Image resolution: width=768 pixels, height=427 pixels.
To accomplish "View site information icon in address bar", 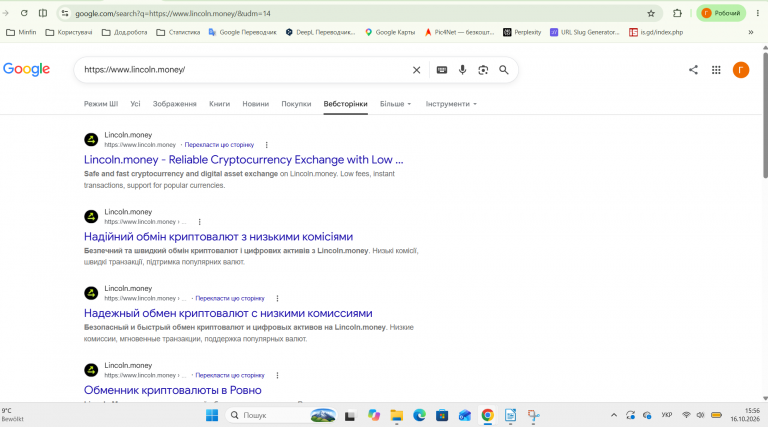I will tap(65, 13).
